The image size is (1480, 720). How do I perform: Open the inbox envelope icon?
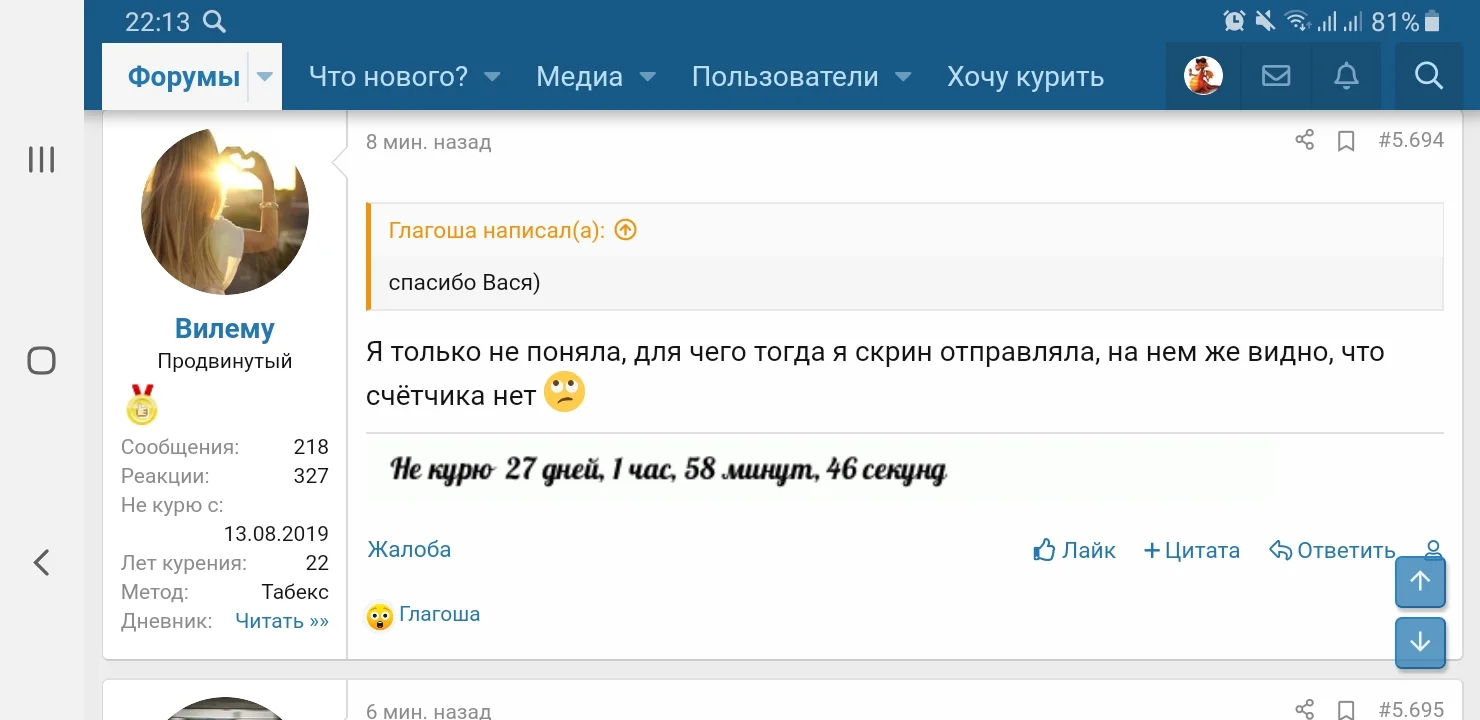tap(1275, 75)
